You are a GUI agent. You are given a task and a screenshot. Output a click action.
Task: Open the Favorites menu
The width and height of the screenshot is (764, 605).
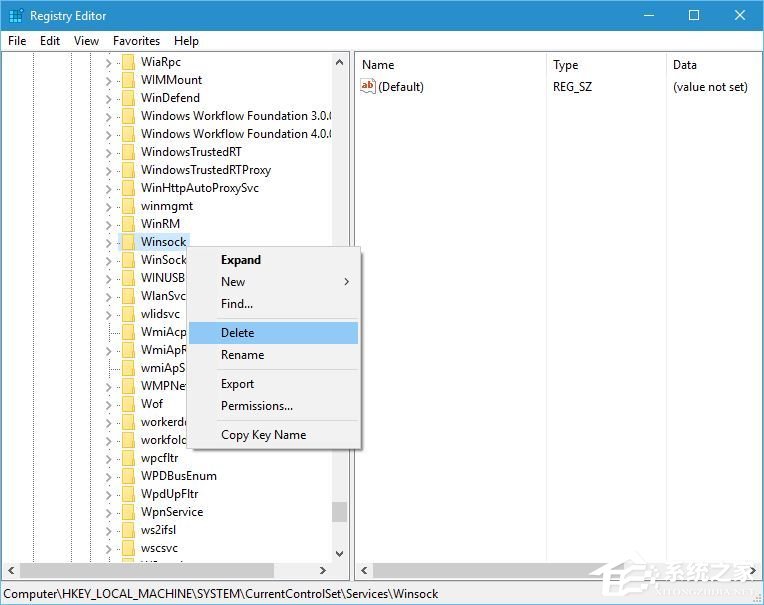click(x=136, y=41)
